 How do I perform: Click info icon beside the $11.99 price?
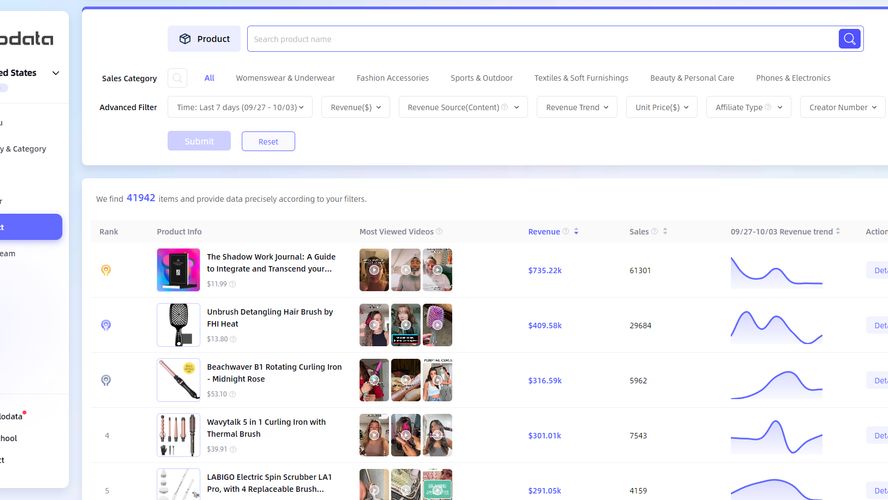coord(233,284)
